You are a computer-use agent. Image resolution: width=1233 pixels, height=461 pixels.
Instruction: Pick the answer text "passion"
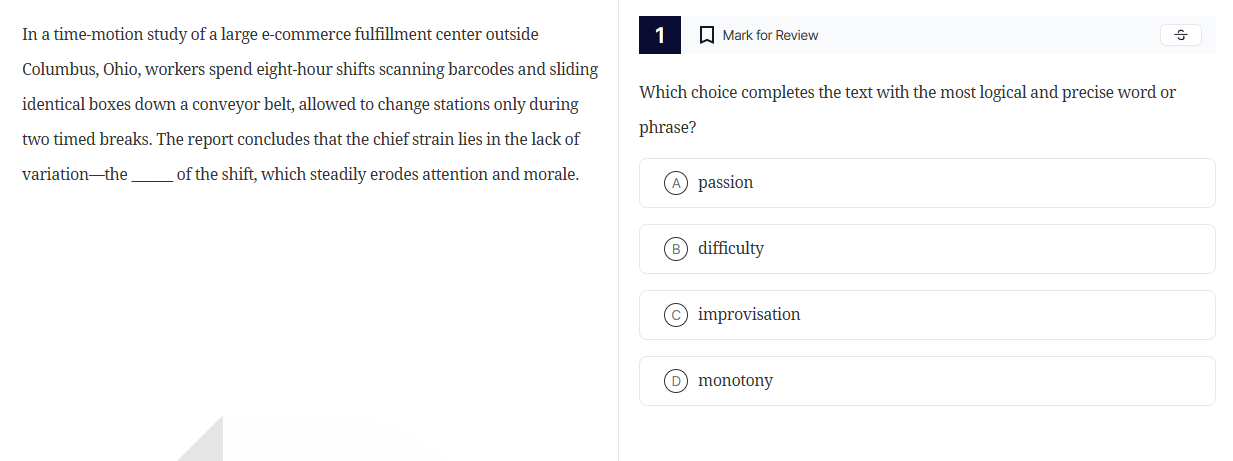pyautogui.click(x=725, y=183)
